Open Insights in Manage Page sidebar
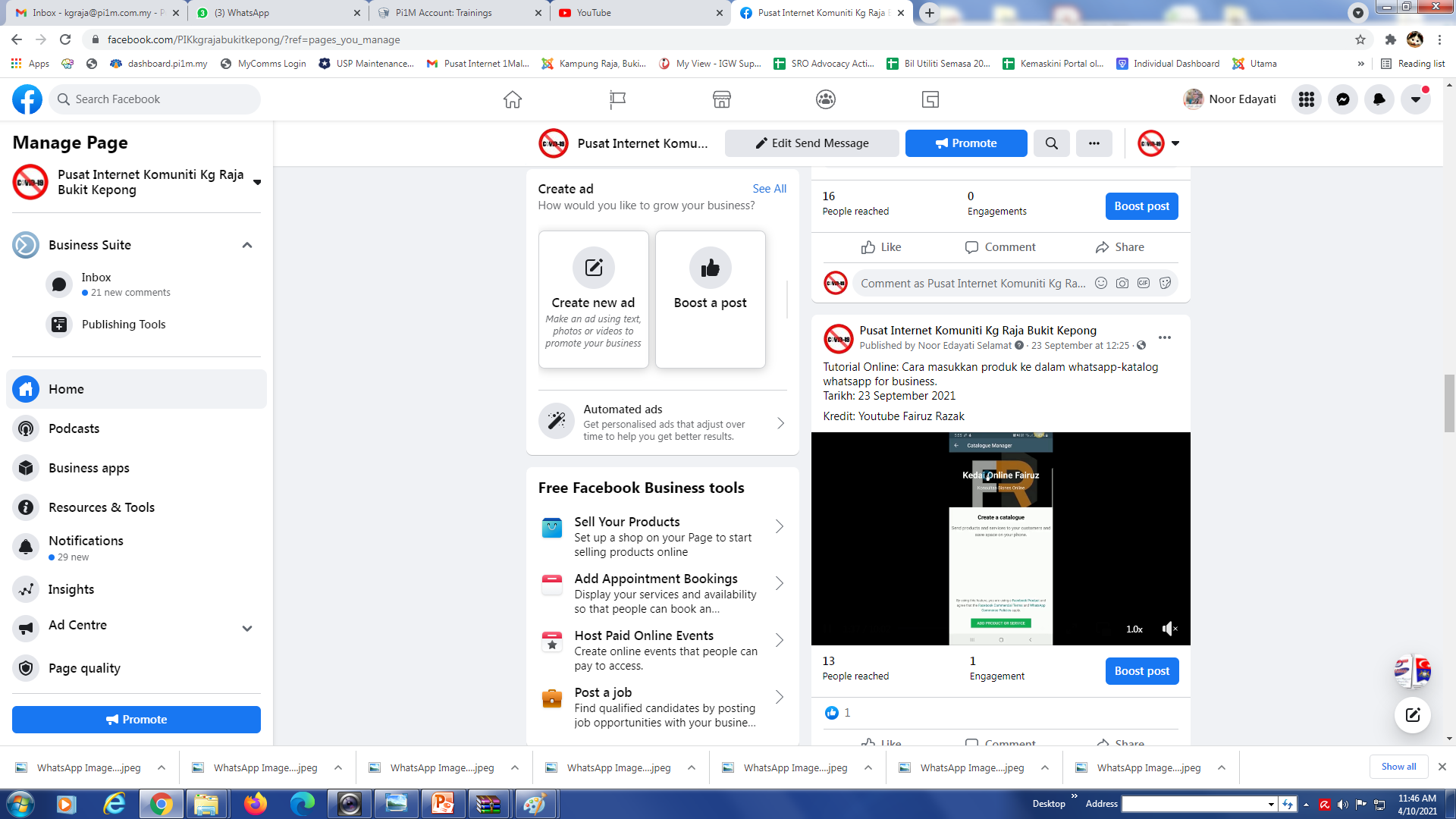Image resolution: width=1456 pixels, height=819 pixels. (x=71, y=589)
